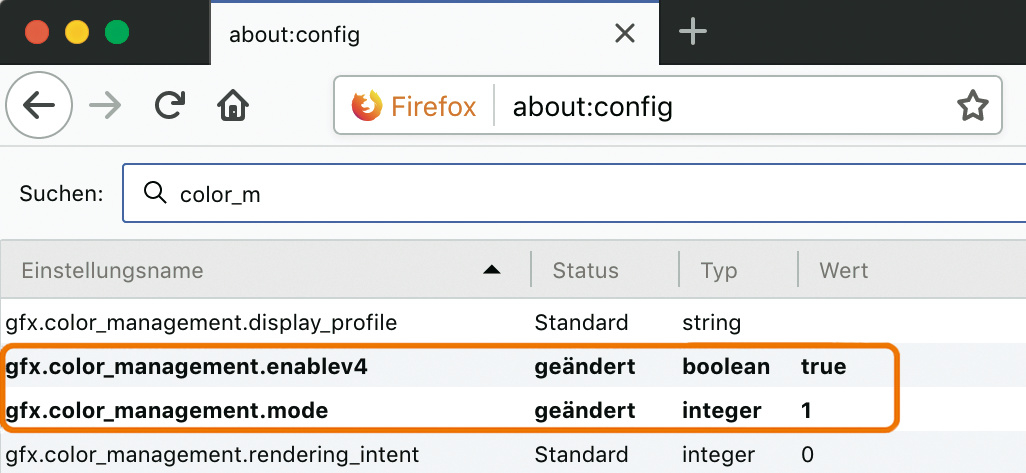Sort by Einstellungsname column arrow

(x=491, y=270)
